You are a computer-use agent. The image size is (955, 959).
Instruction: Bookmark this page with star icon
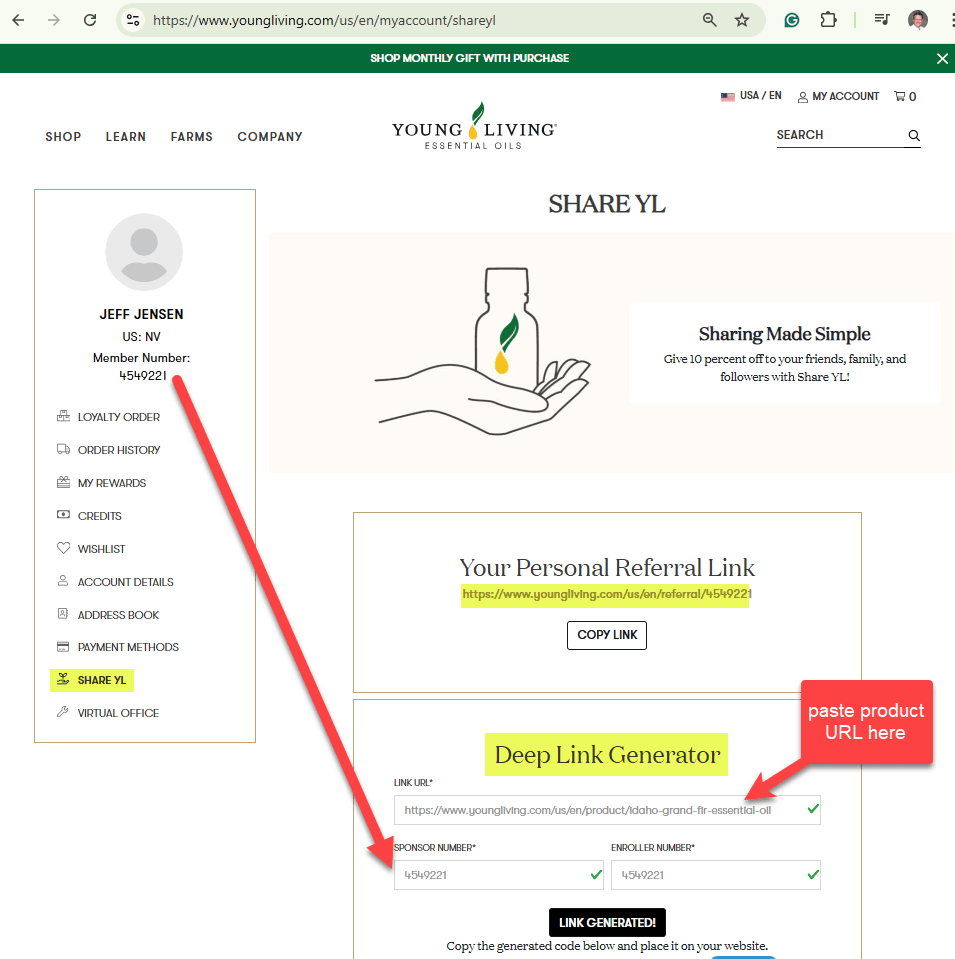(x=742, y=20)
